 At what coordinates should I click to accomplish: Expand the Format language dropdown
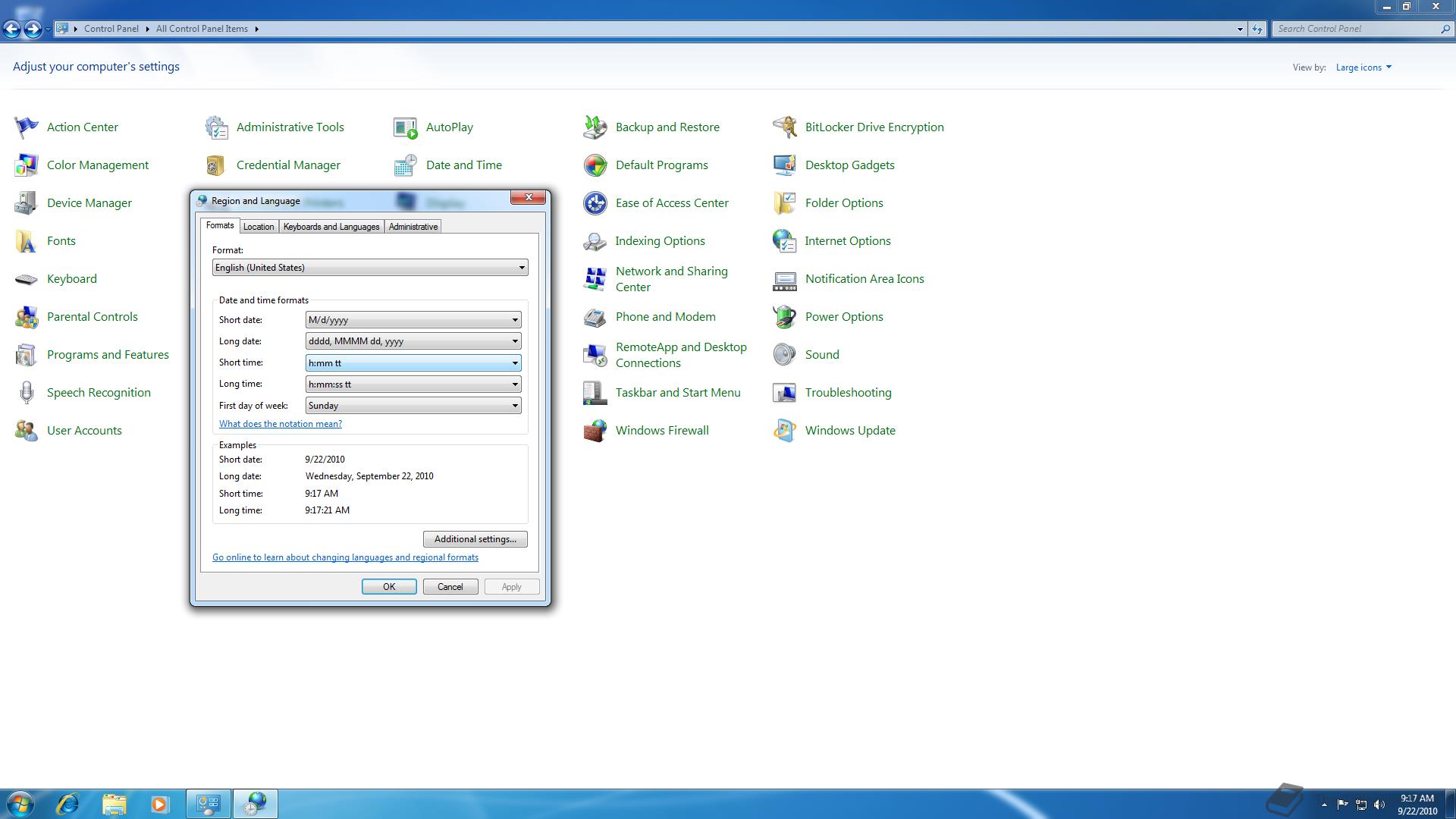coord(370,268)
